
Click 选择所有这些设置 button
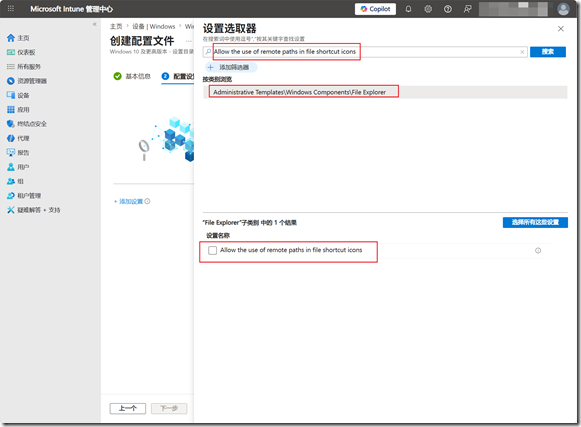(535, 222)
